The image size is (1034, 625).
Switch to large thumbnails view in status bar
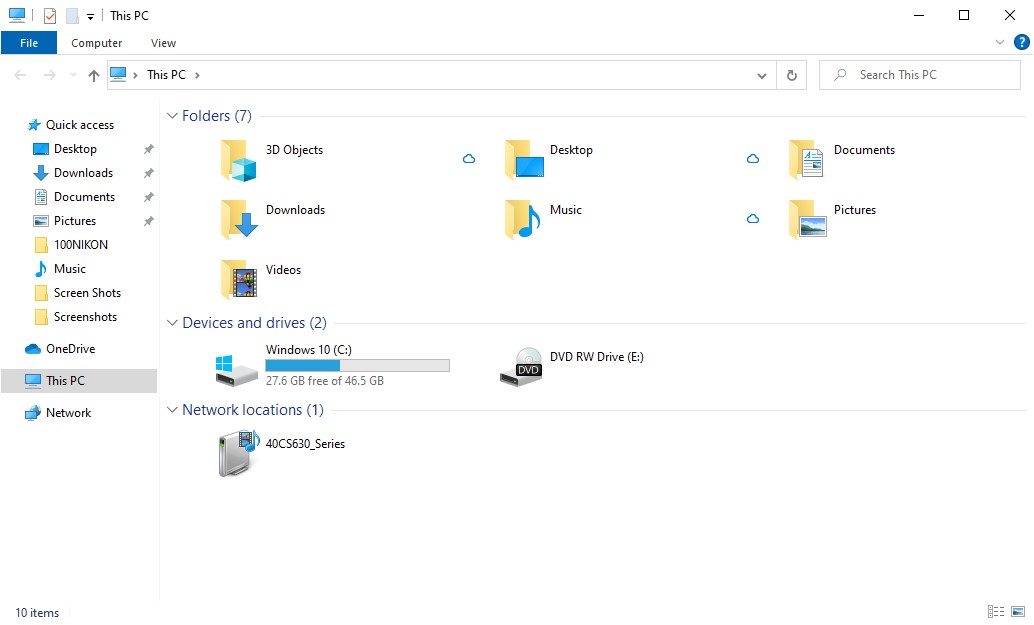click(x=1018, y=612)
